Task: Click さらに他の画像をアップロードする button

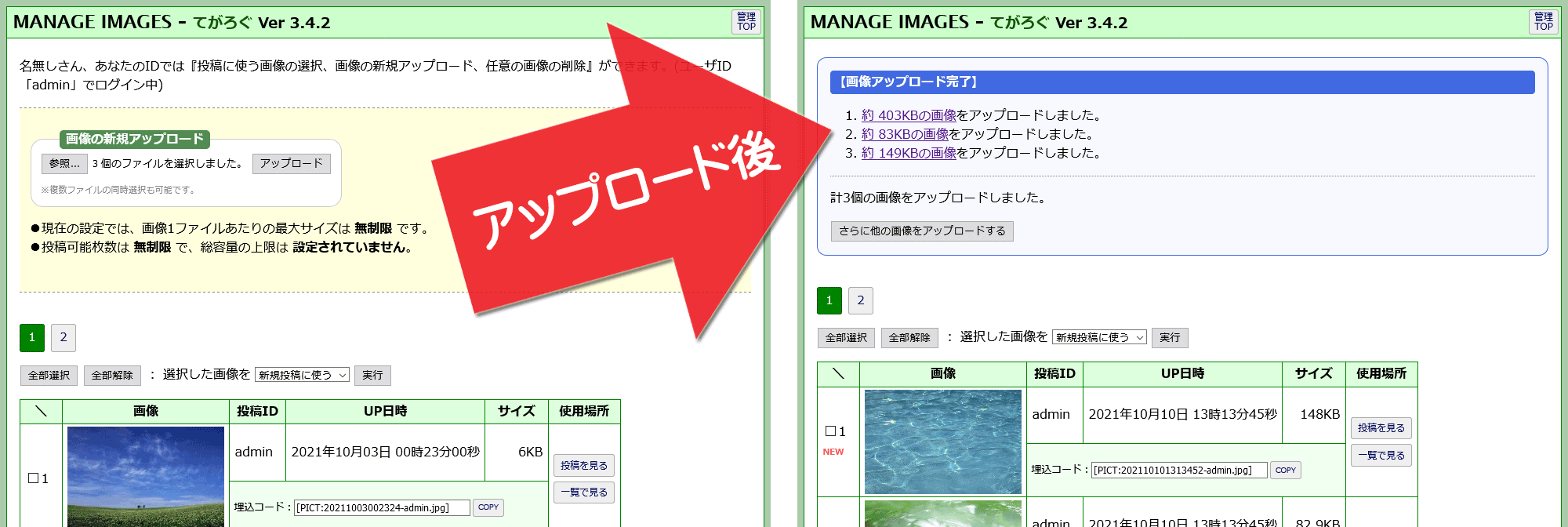Action: coord(922,231)
